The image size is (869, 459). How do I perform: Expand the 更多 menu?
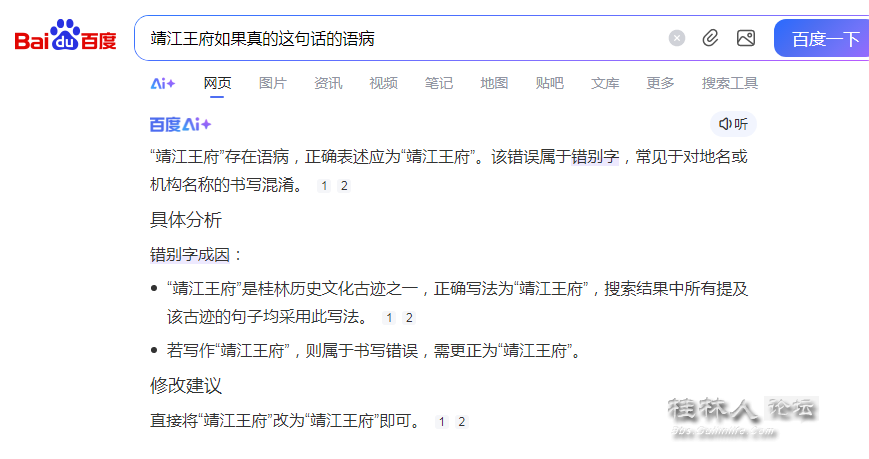point(660,83)
